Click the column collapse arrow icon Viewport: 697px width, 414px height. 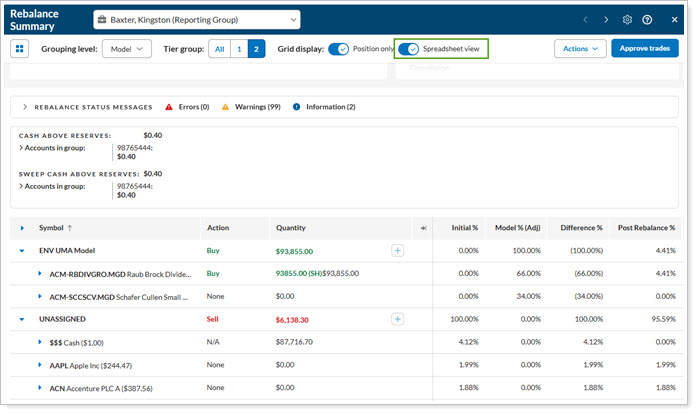coord(424,228)
